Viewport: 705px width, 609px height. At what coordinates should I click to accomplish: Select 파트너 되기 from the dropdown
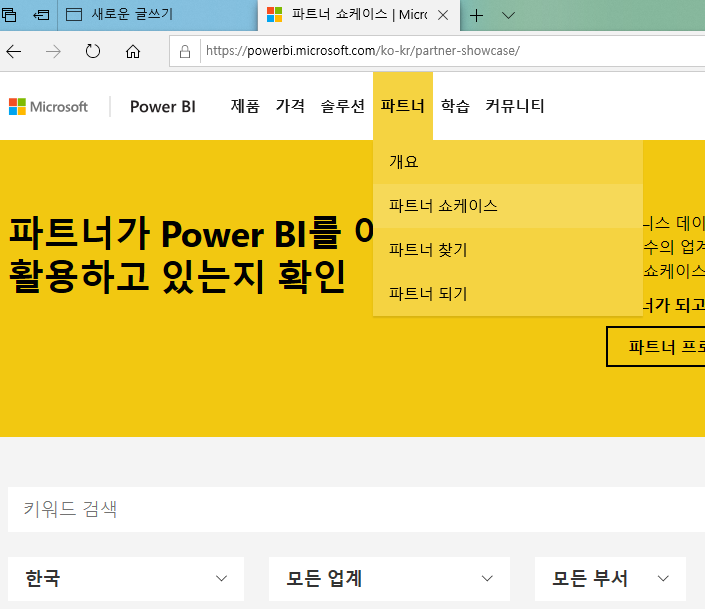[508, 294]
